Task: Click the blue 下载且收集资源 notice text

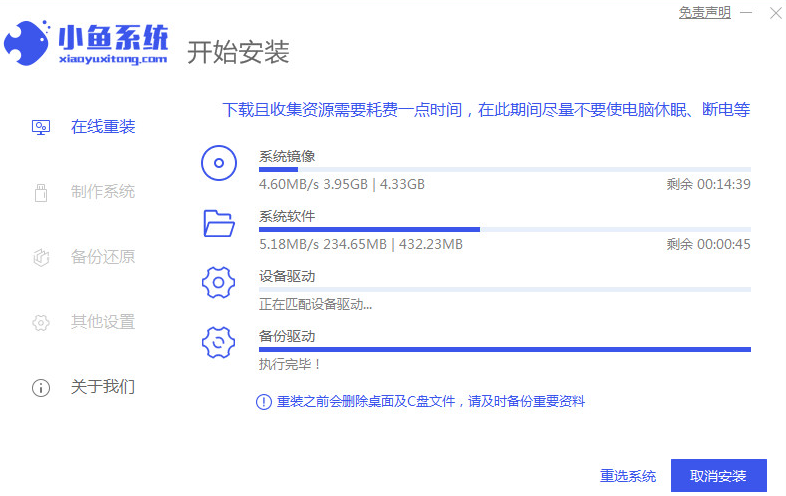Action: (486, 110)
